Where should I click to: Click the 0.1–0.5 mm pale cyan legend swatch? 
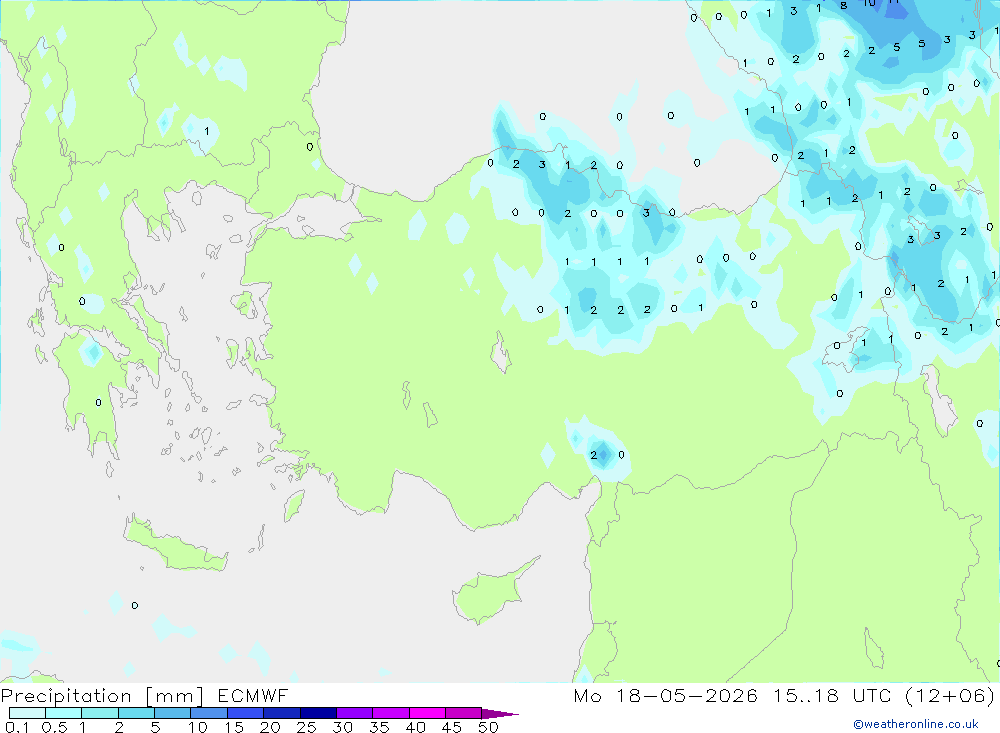pyautogui.click(x=27, y=713)
